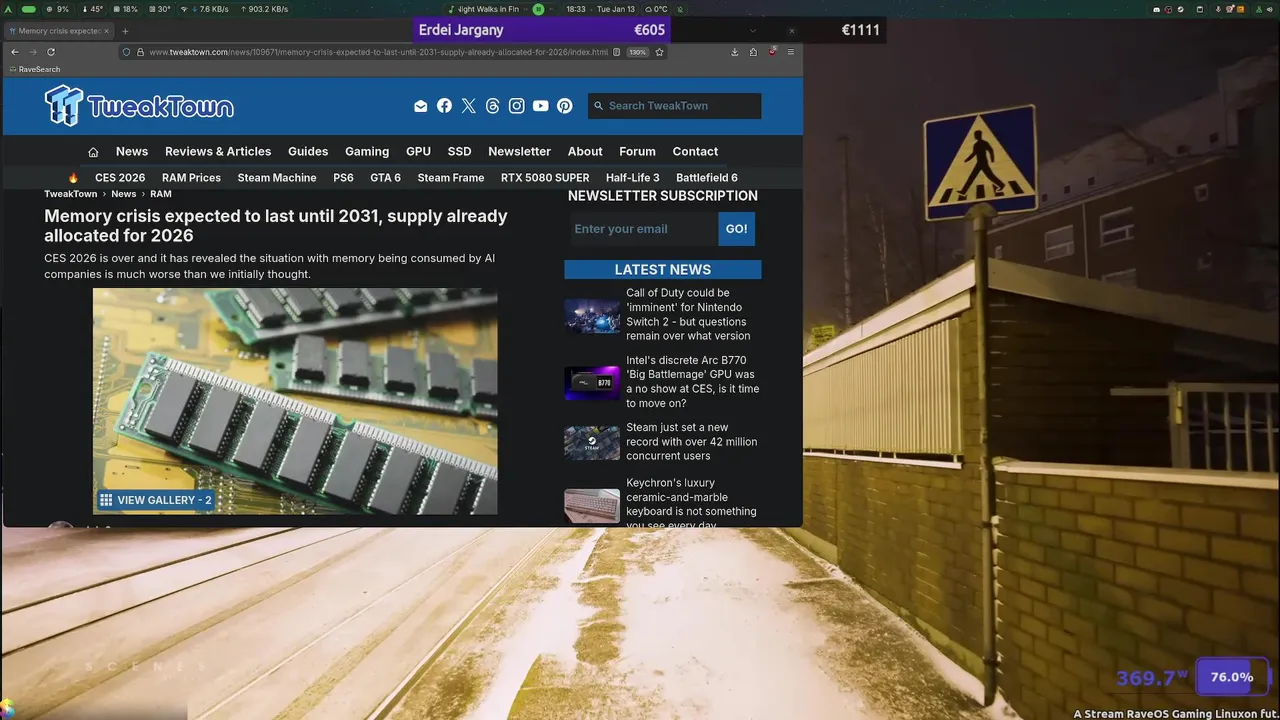Image resolution: width=1280 pixels, height=720 pixels.
Task: Bookmark this page with the star icon
Action: pyautogui.click(x=660, y=52)
